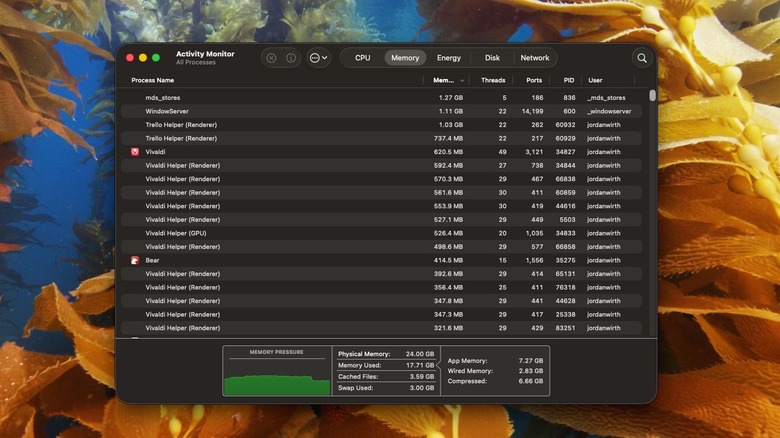Click the Bear app icon in the list
The height and width of the screenshot is (438, 780).
[x=135, y=260]
